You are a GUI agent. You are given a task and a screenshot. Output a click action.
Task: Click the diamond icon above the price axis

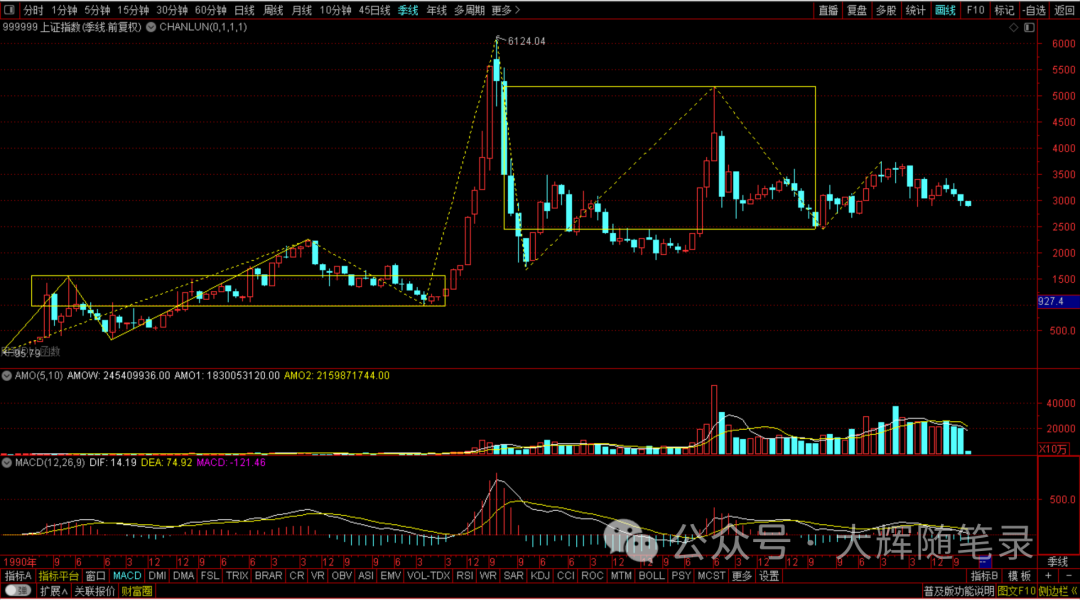coord(1013,28)
